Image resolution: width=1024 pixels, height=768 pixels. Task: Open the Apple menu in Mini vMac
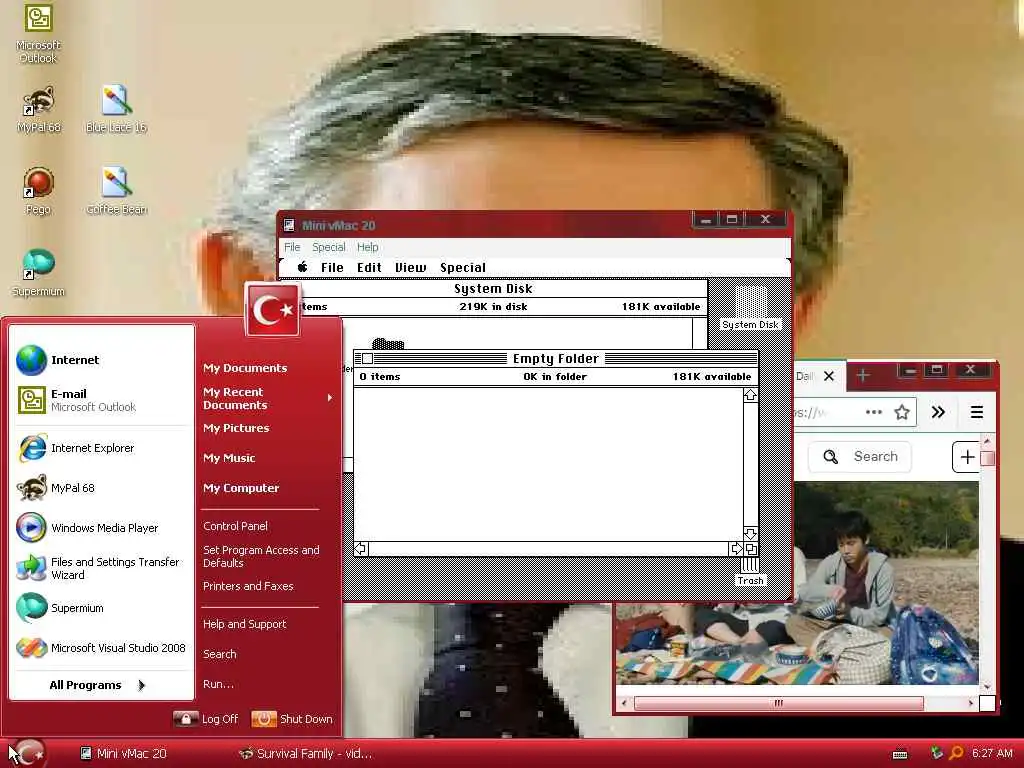pos(302,267)
